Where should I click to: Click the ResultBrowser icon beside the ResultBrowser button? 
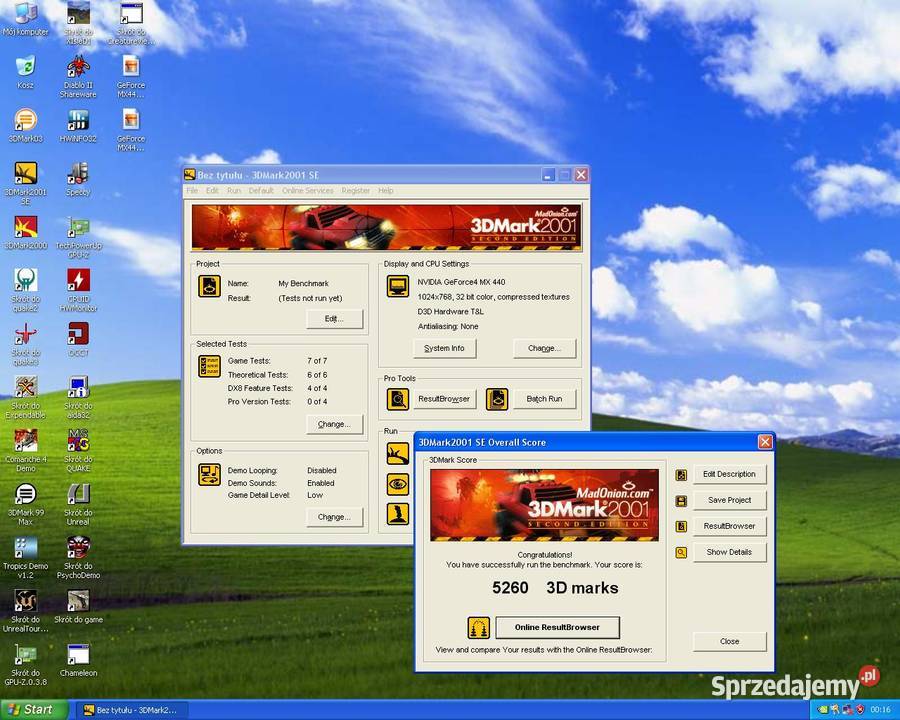(681, 526)
